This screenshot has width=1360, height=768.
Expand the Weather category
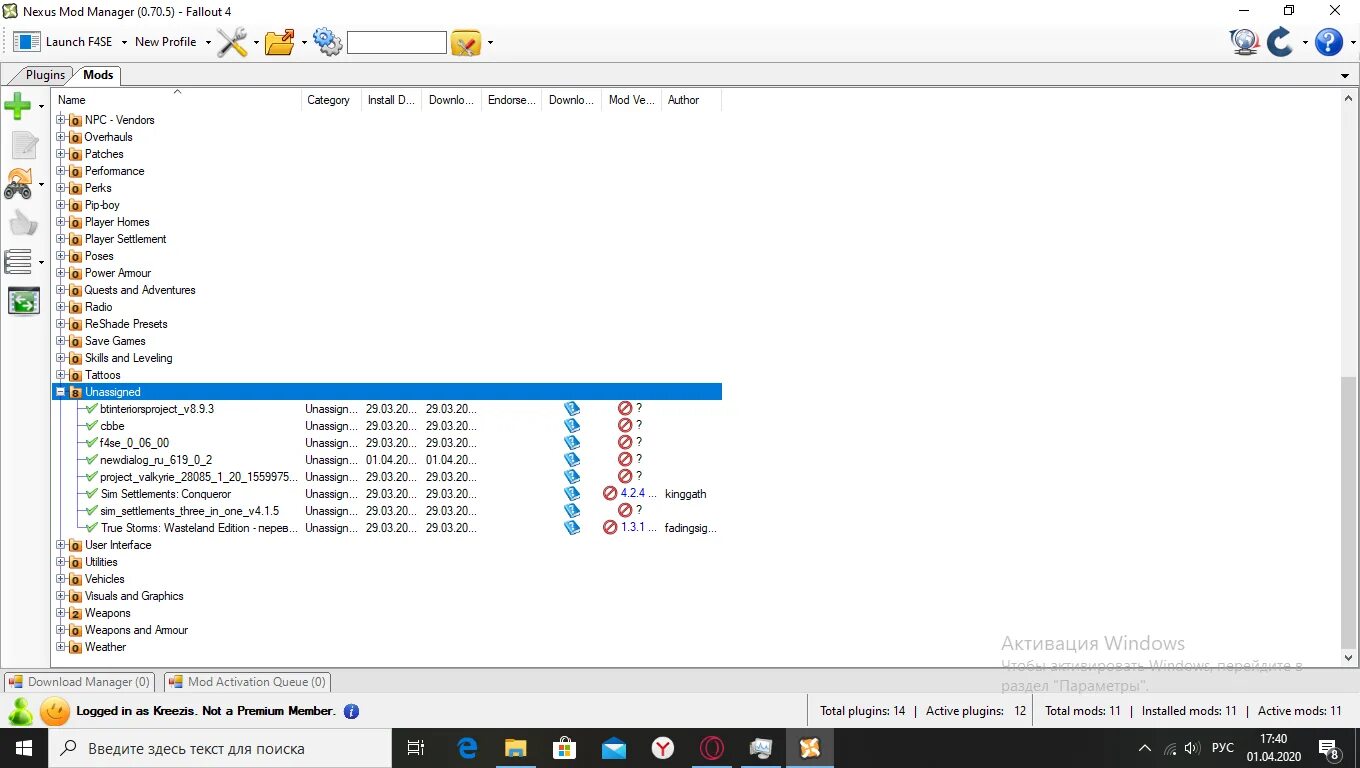point(61,647)
